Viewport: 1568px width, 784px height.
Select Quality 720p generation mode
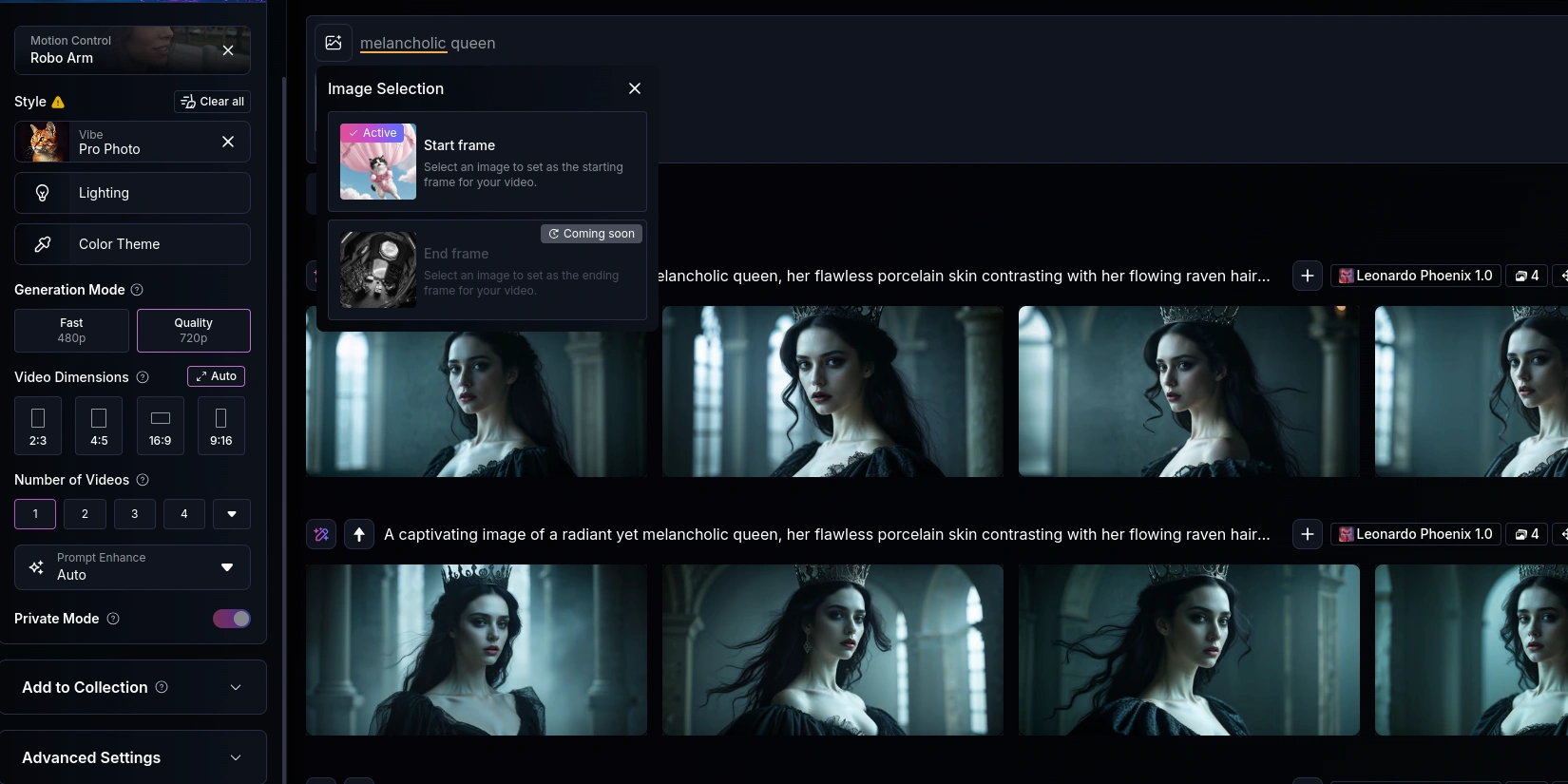[194, 331]
